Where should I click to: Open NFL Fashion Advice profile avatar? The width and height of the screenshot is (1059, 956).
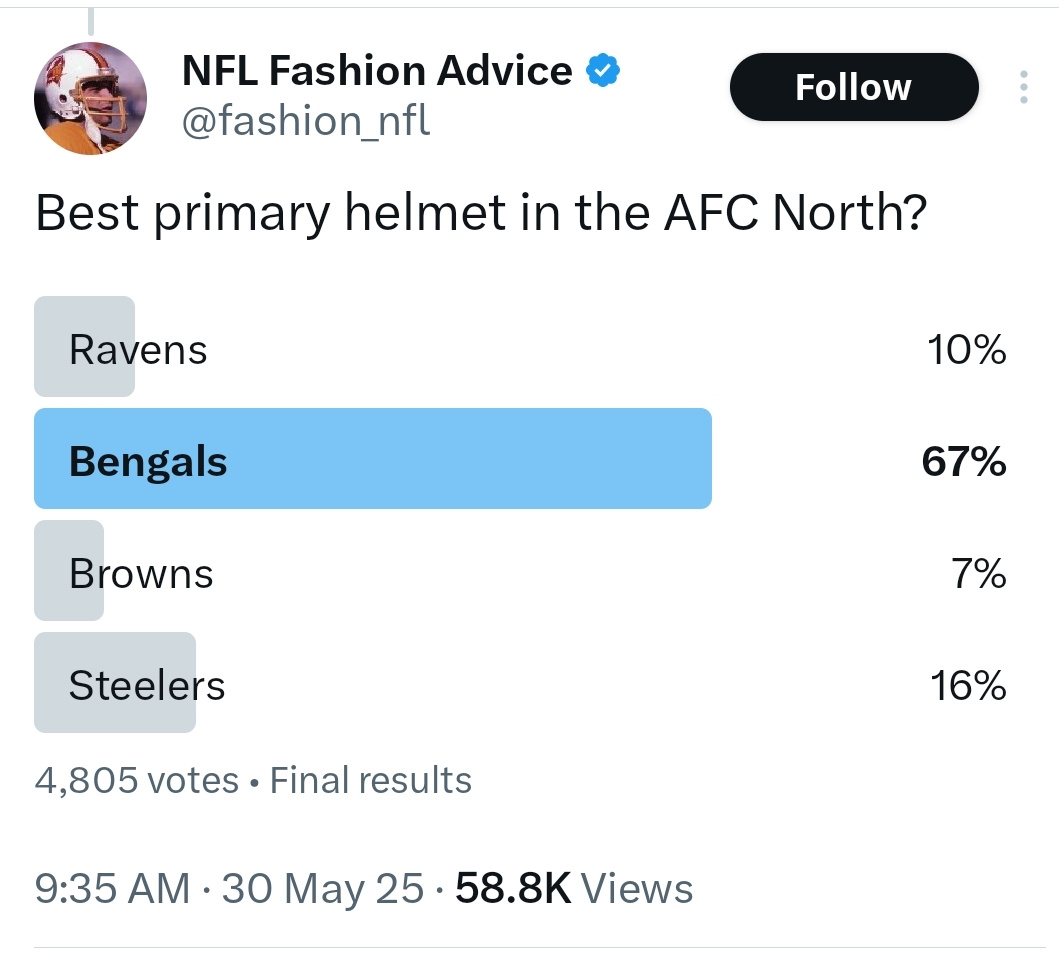(91, 99)
